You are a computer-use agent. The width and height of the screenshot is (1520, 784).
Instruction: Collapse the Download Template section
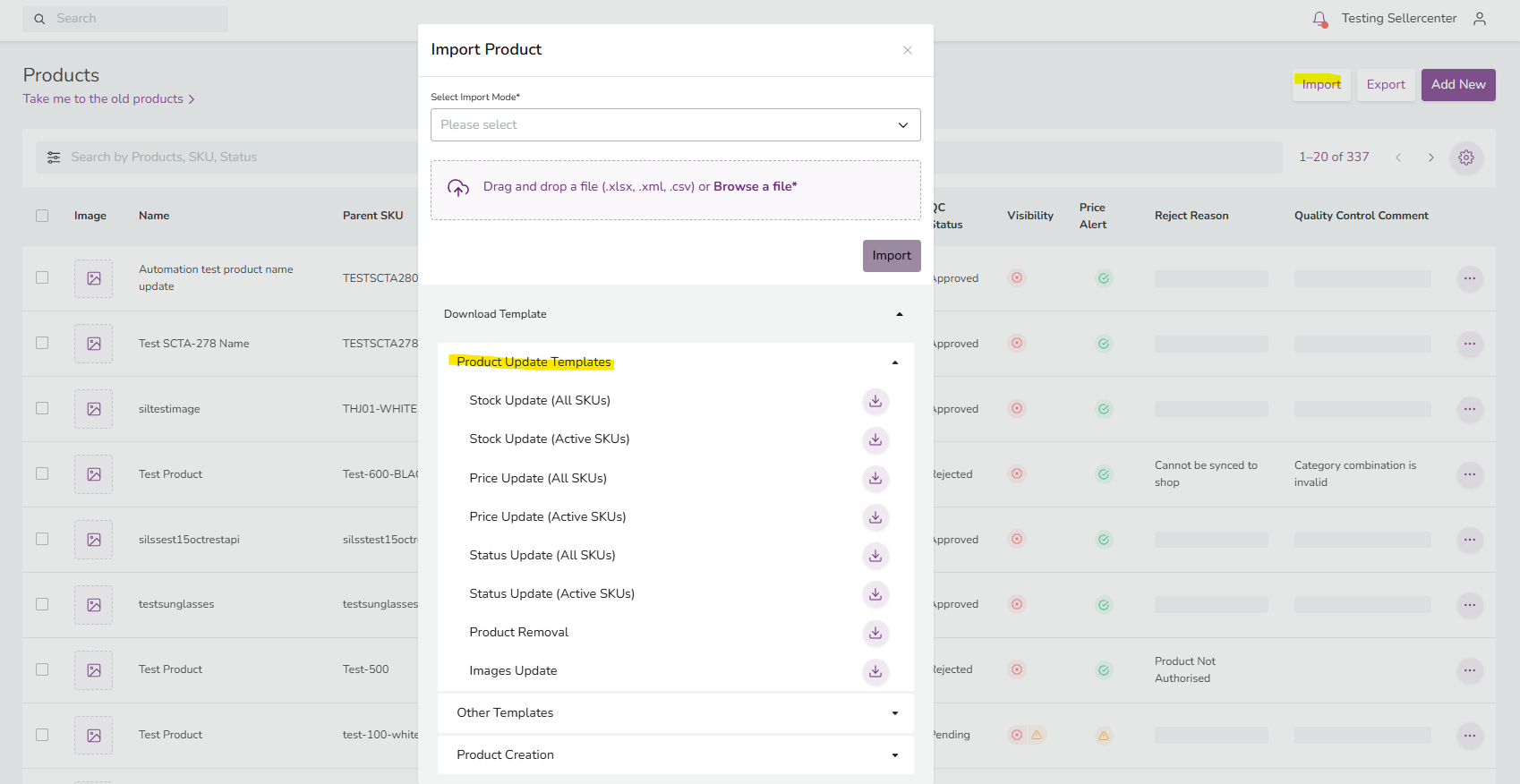click(900, 314)
